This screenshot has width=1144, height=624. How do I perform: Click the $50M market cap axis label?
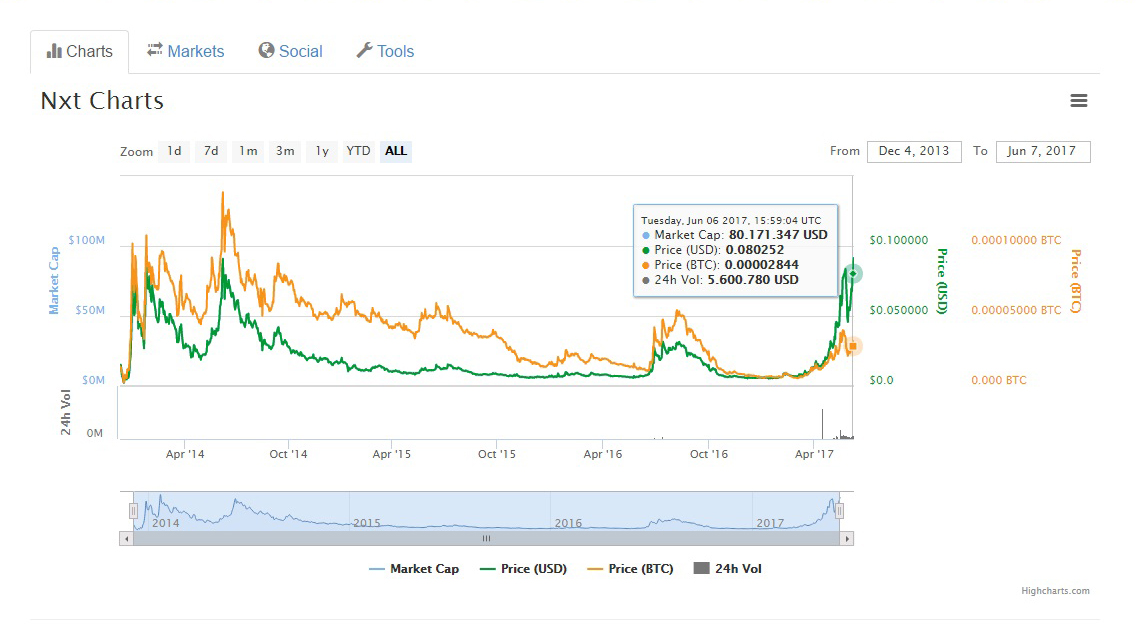point(90,310)
